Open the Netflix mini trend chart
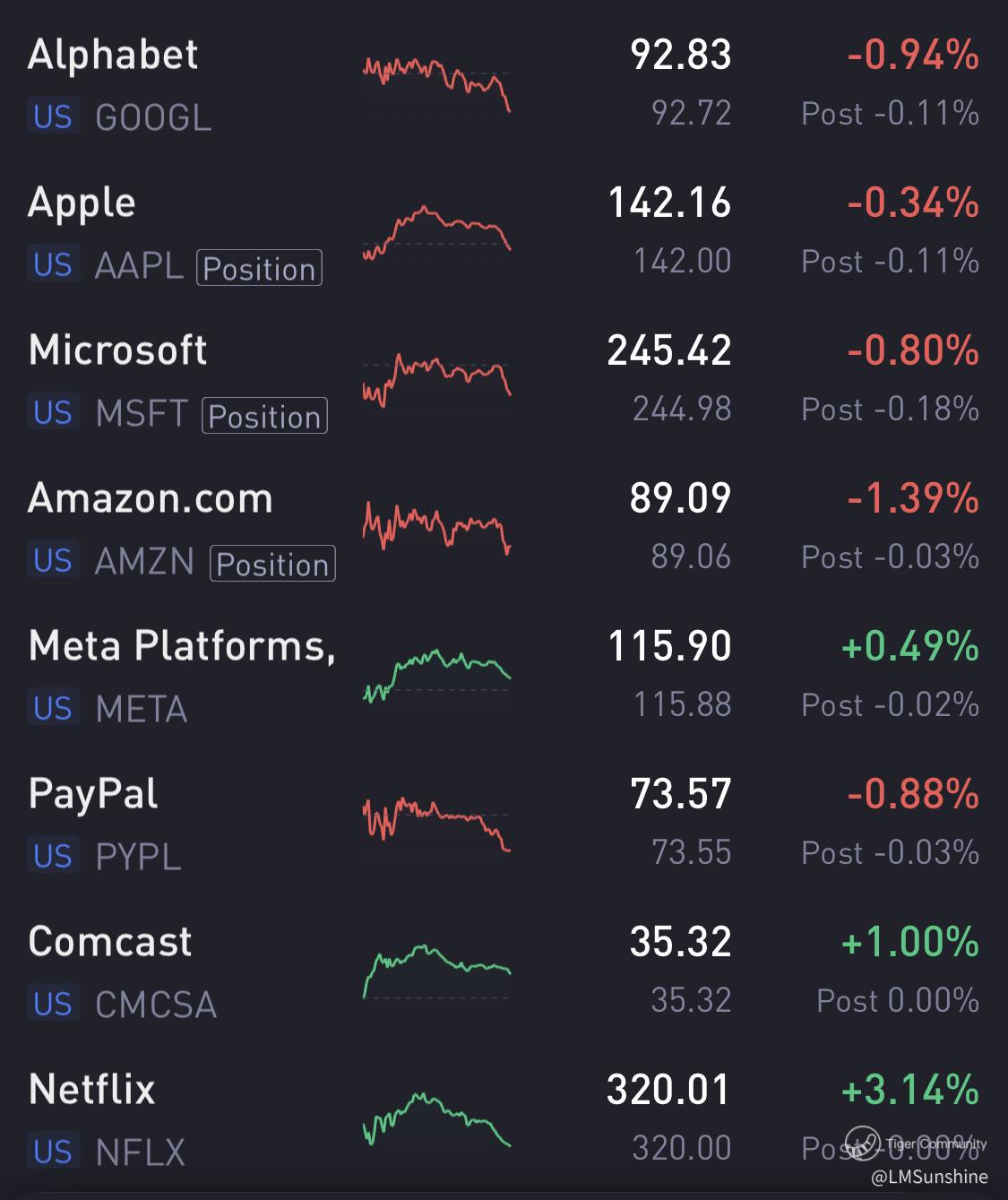This screenshot has width=1008, height=1200. pos(436,1119)
